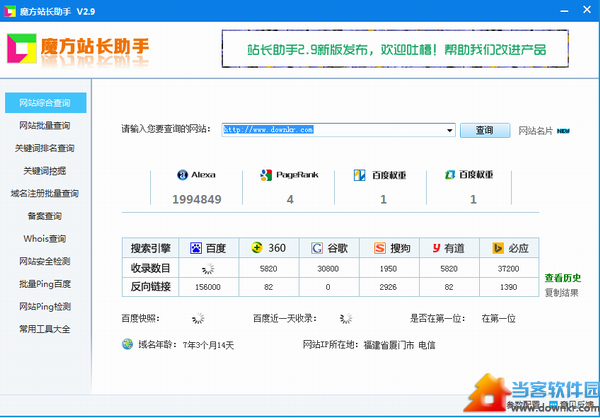Click the 百度近一天收录 label
The height and width of the screenshot is (418, 600).
tap(285, 318)
